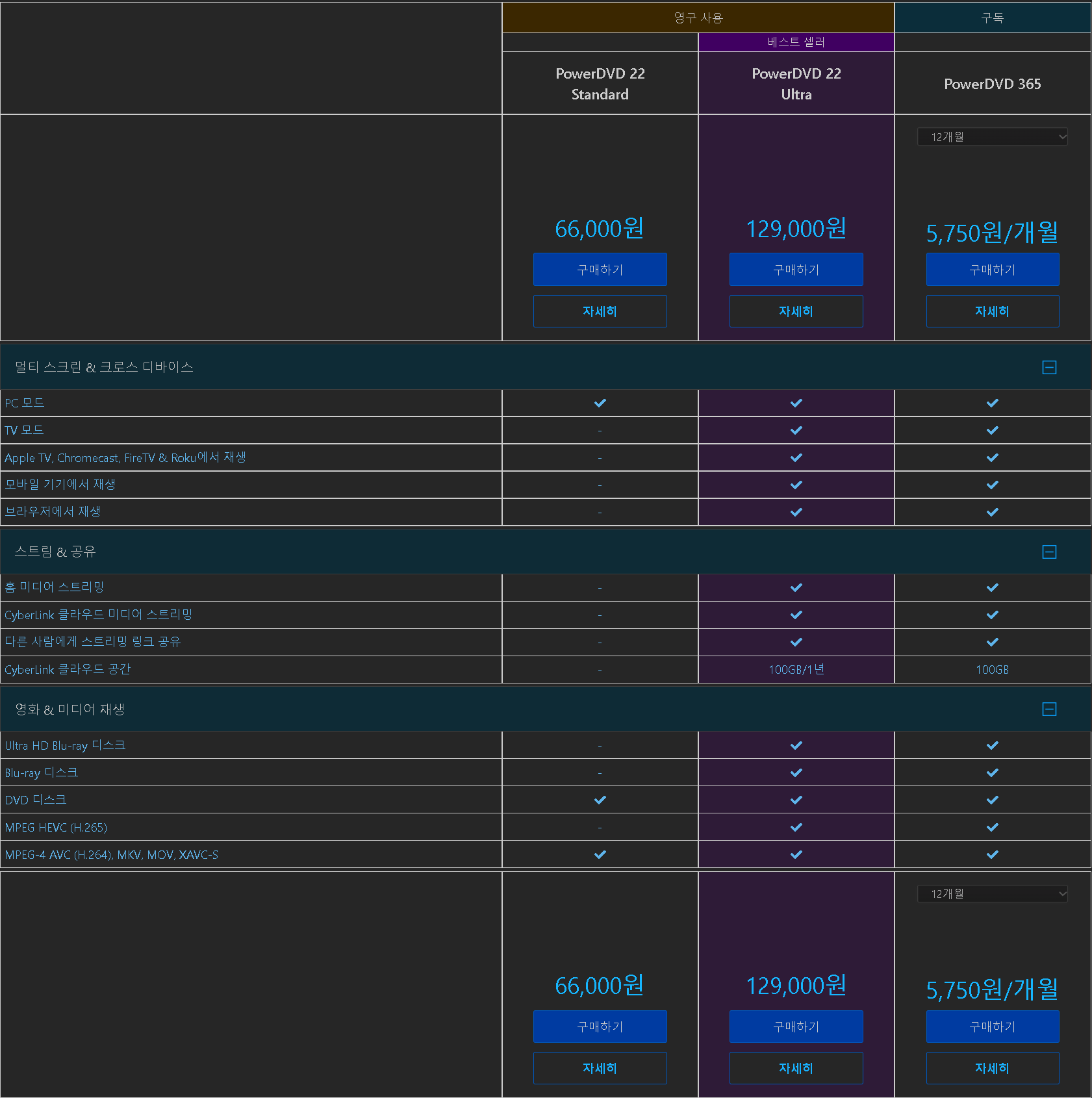Click top 구매하기 for PowerDVD 22 Ultra

pyautogui.click(x=796, y=269)
